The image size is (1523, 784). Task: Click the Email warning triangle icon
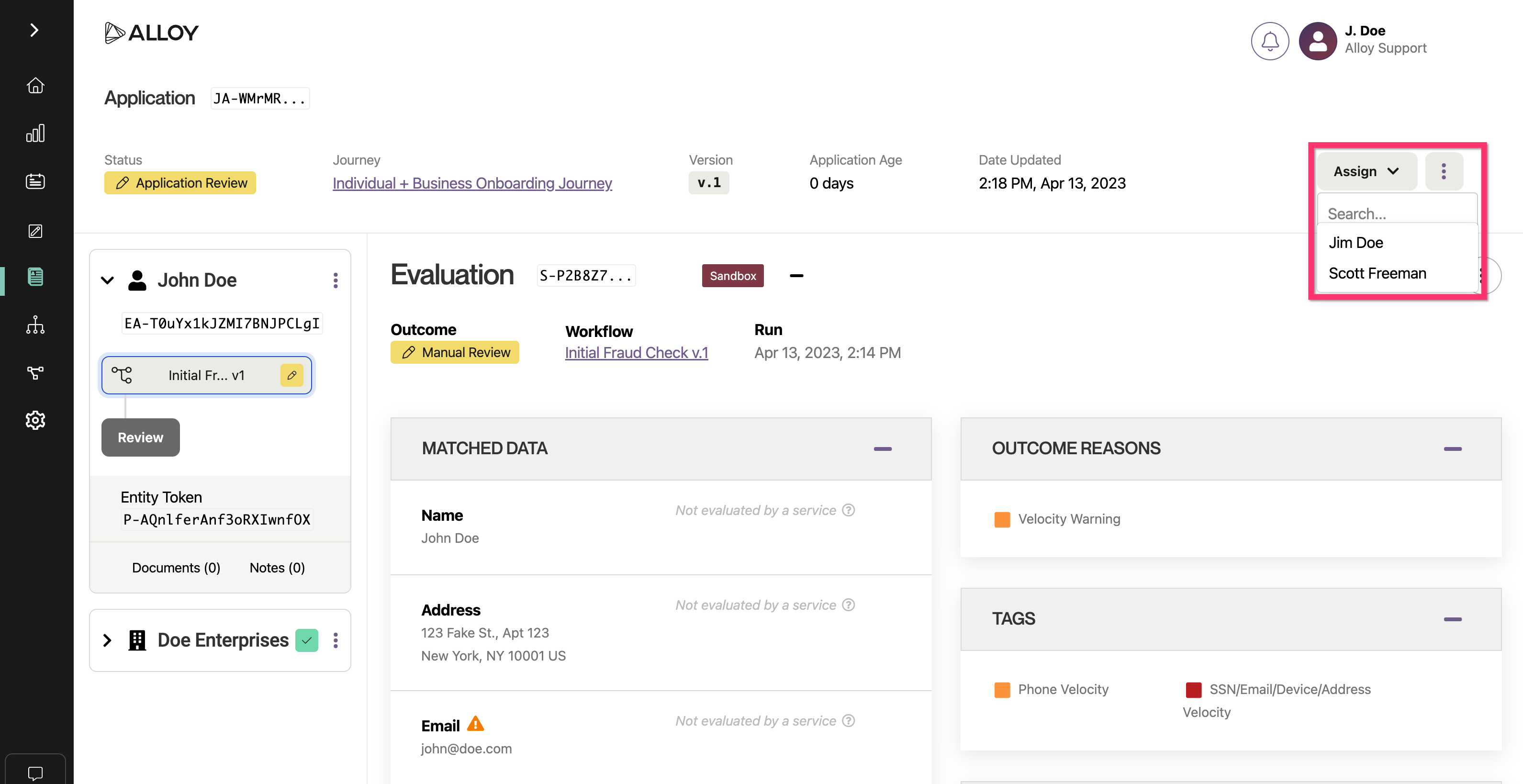pos(475,724)
